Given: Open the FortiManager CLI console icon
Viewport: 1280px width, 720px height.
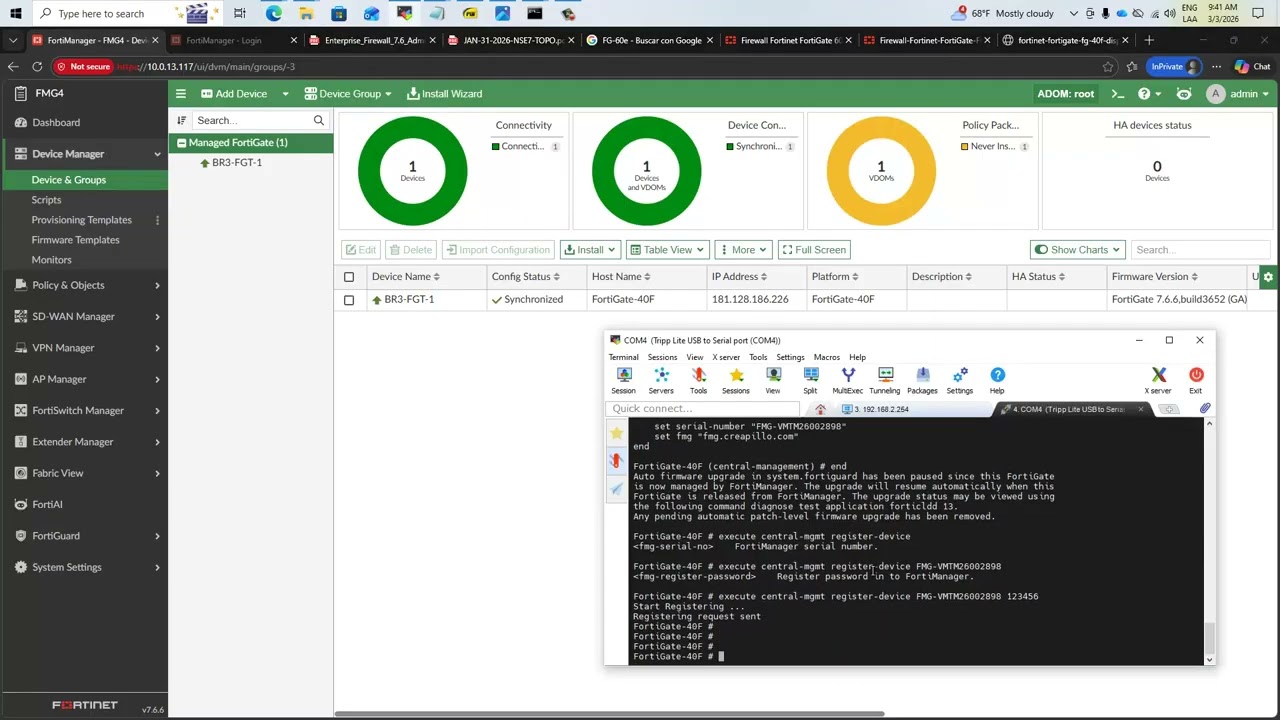Looking at the screenshot, I should click(x=1118, y=94).
